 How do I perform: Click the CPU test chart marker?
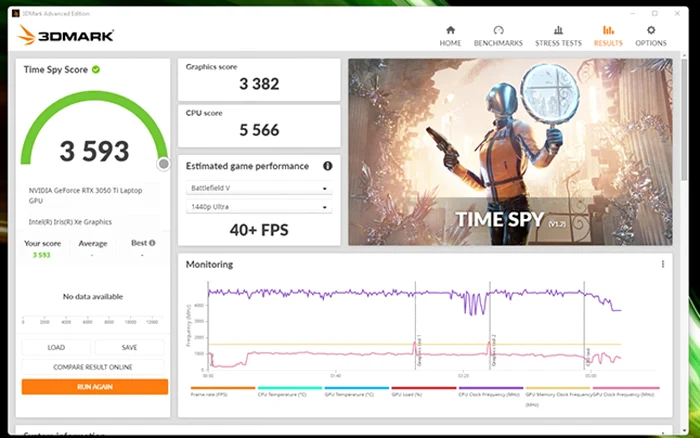point(588,356)
